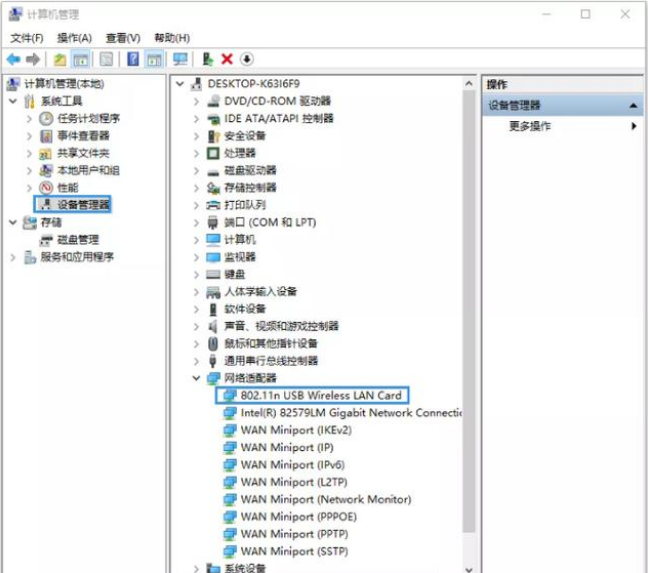The image size is (648, 573).
Task: Select WAN Miniport (L2TP)
Action: point(294,482)
